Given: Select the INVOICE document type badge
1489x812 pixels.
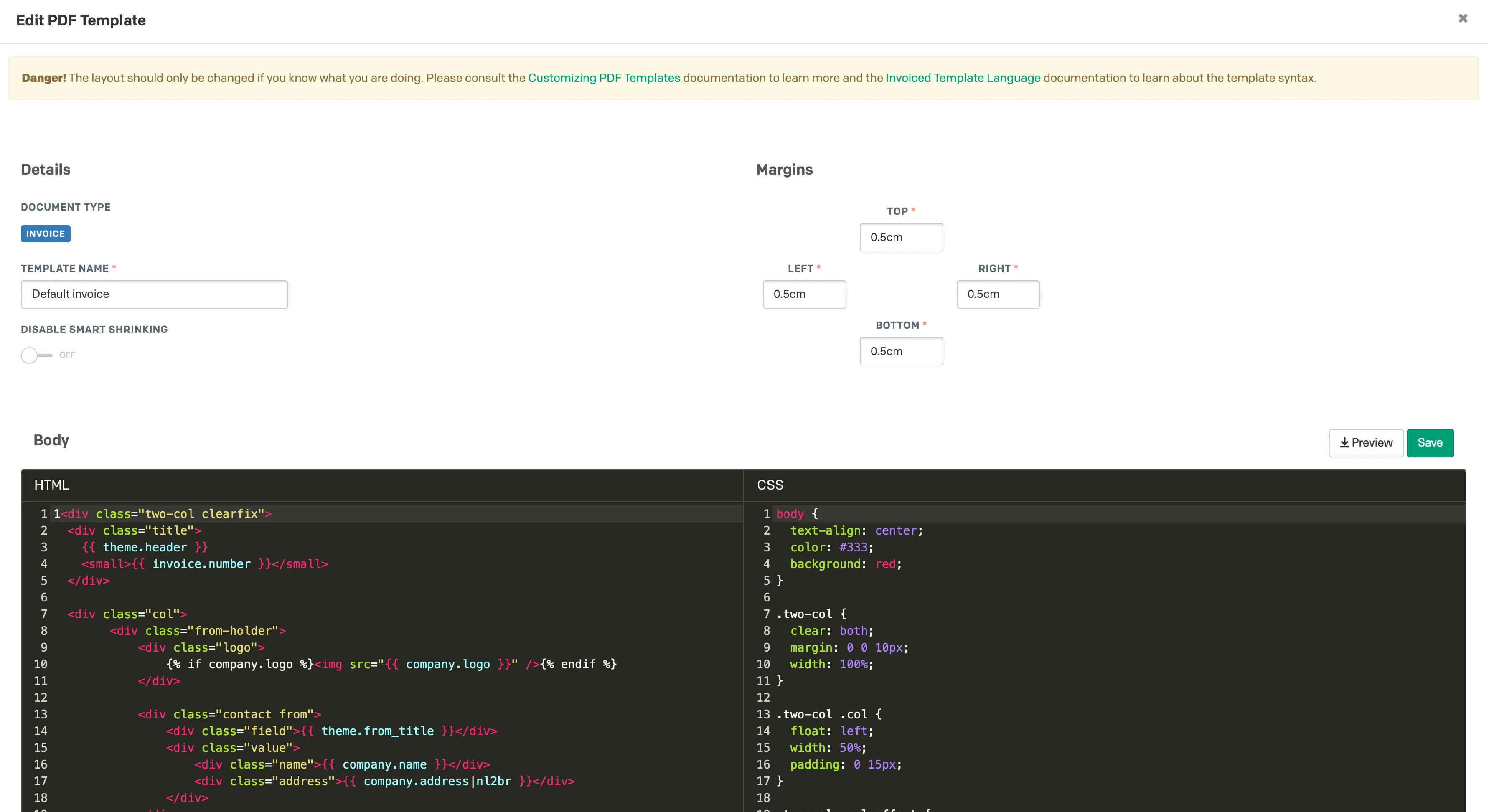Looking at the screenshot, I should 46,233.
